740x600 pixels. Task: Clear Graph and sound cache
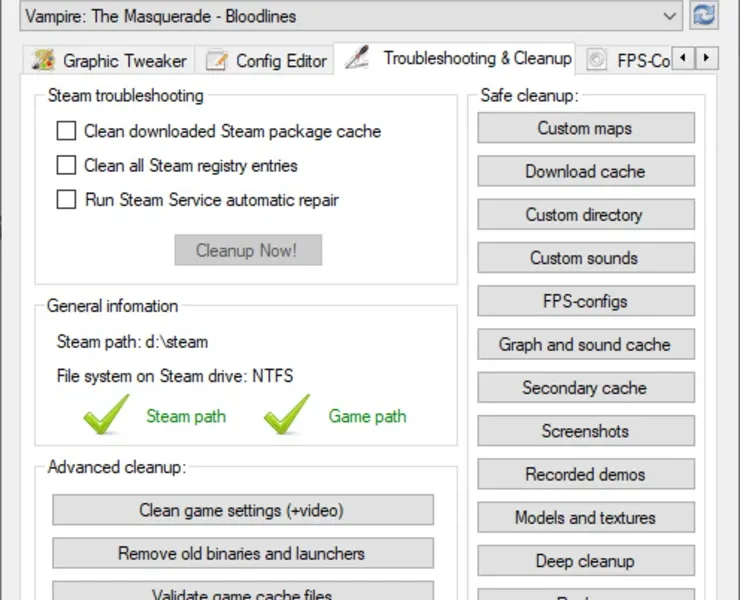586,344
